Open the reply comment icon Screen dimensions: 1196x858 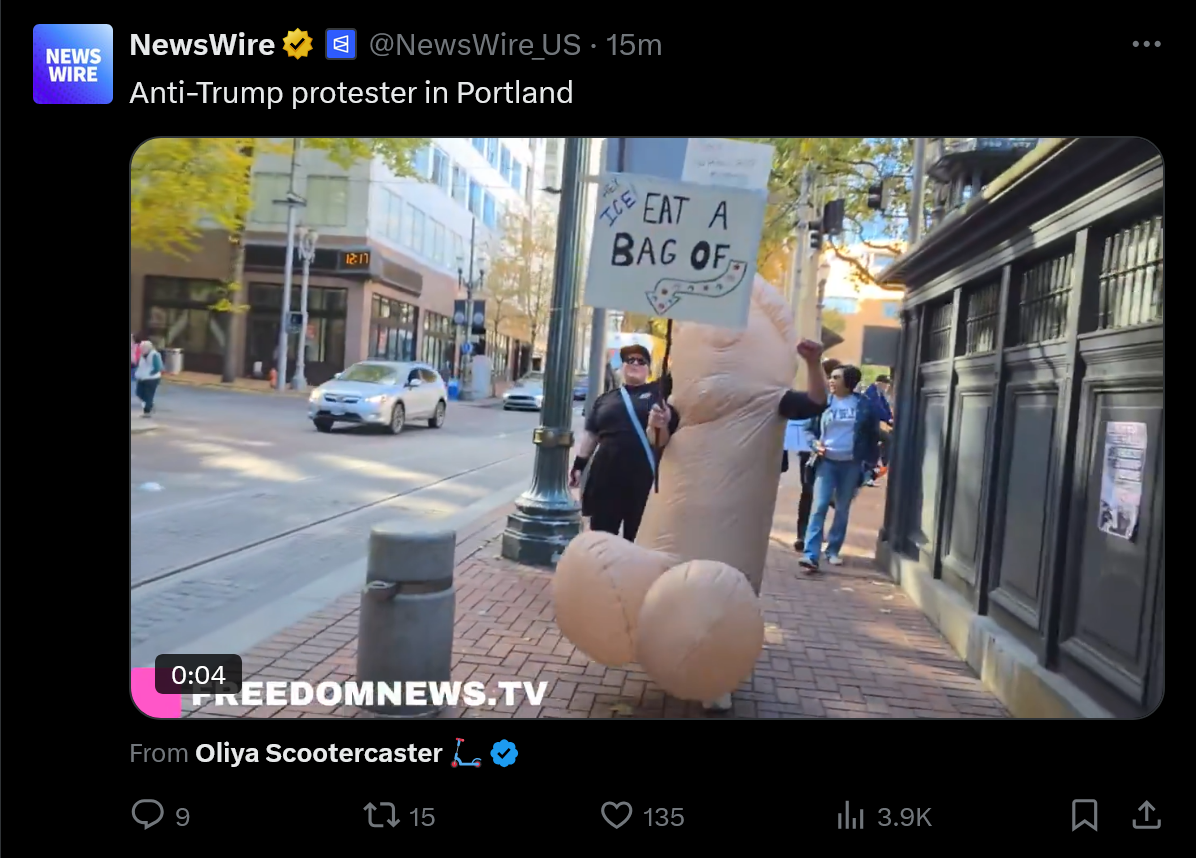pos(148,815)
